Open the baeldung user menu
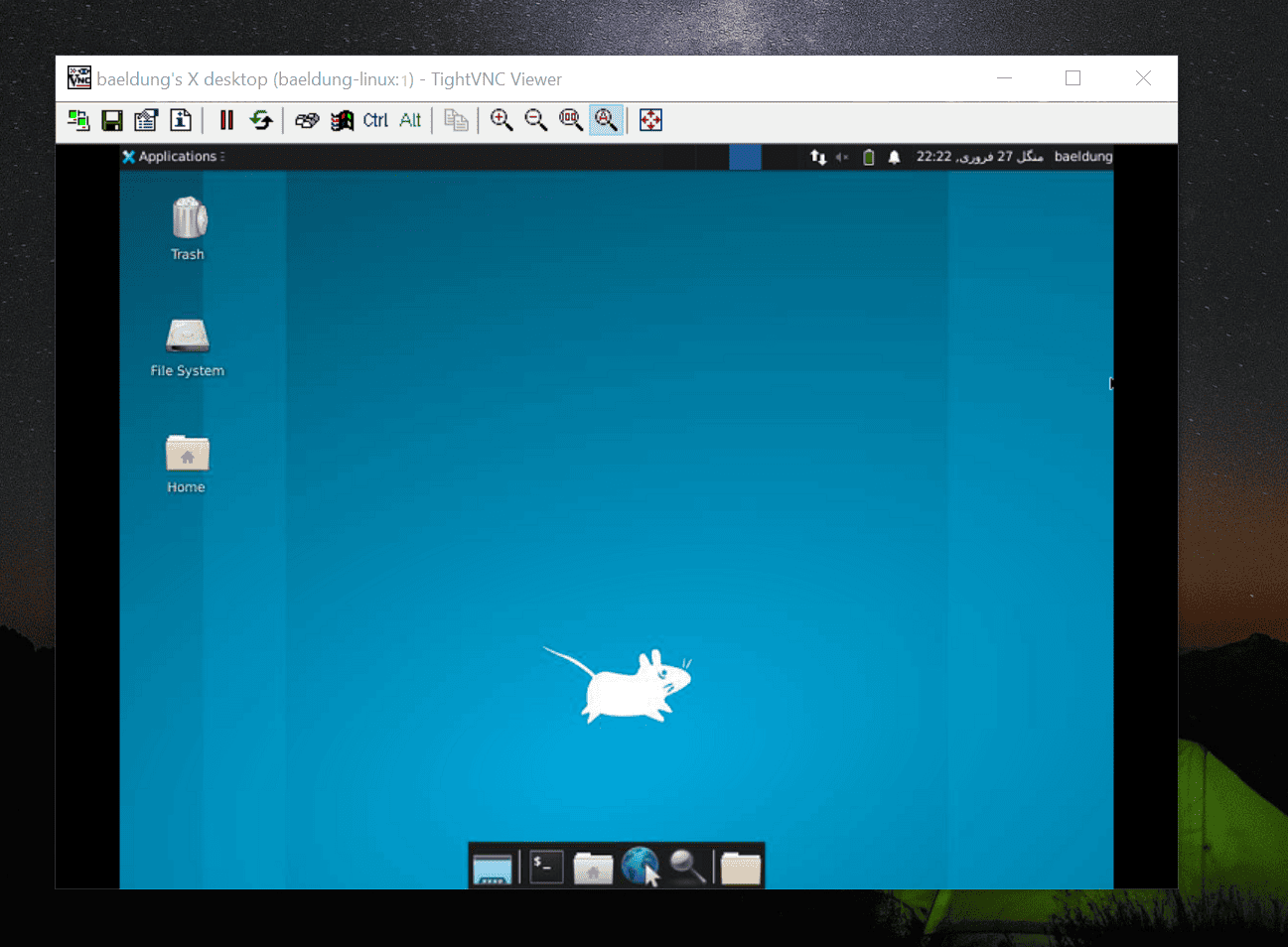 pos(1083,157)
